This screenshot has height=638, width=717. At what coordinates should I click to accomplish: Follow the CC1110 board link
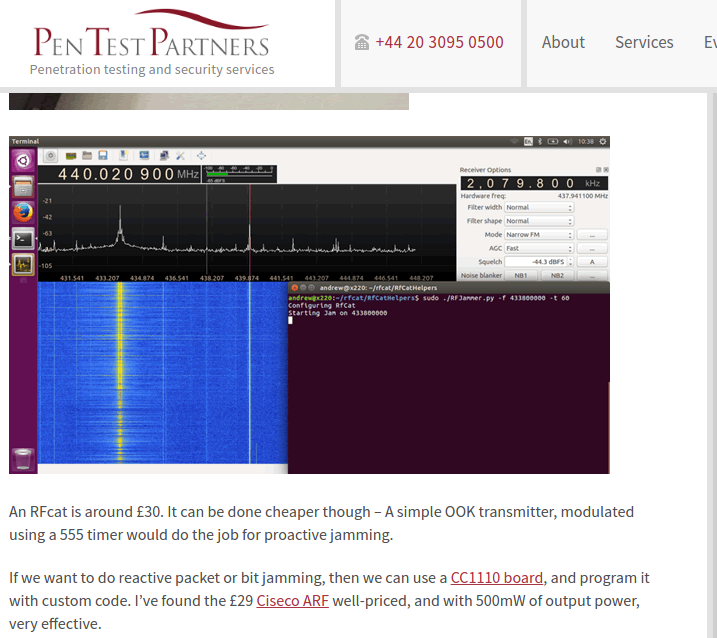(x=497, y=578)
